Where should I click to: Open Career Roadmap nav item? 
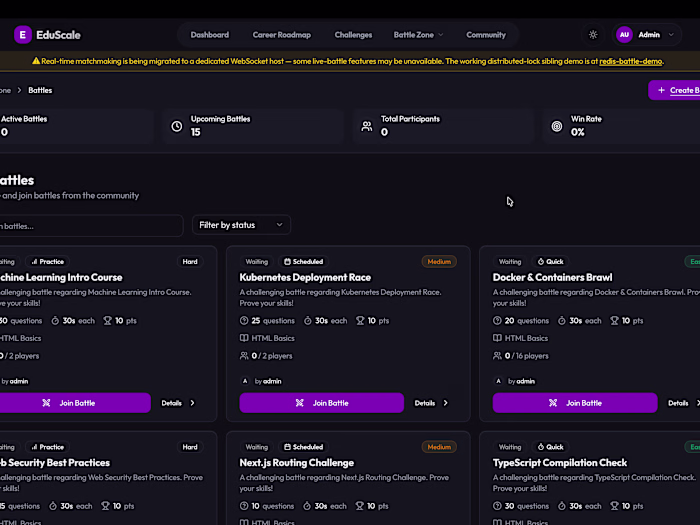pyautogui.click(x=282, y=35)
